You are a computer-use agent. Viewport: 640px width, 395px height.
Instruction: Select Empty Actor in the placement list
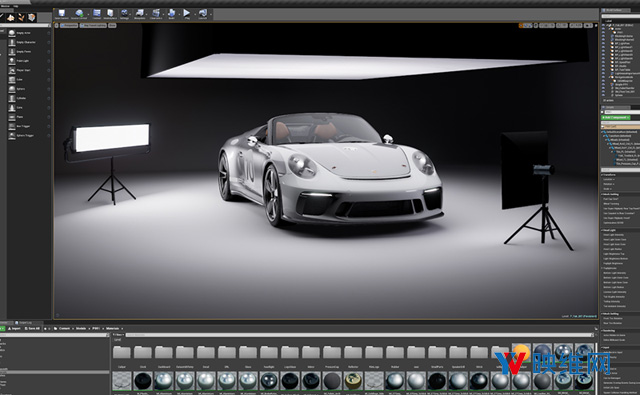coord(29,33)
